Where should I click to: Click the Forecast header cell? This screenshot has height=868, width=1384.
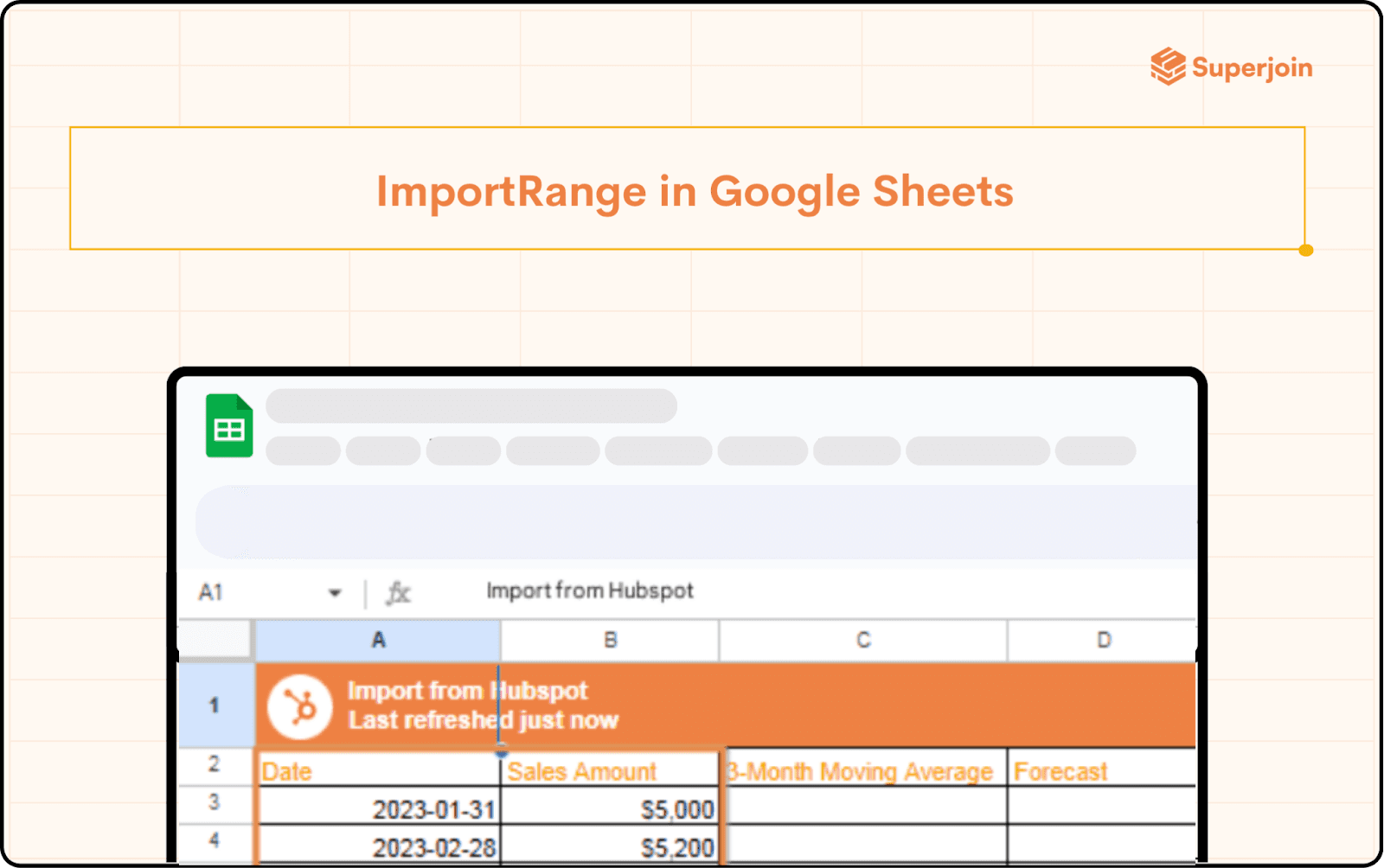coord(1103,769)
